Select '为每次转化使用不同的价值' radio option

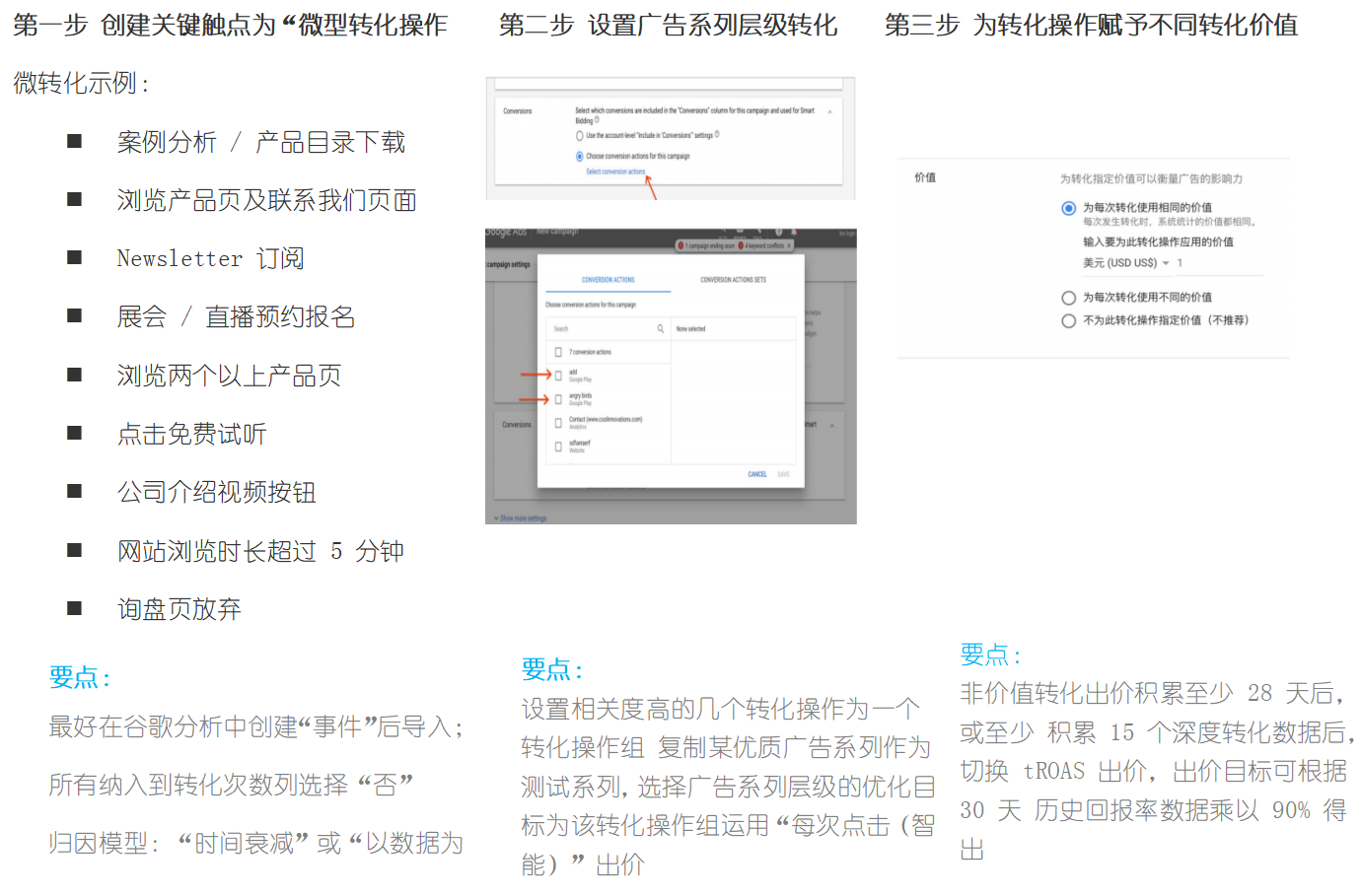pyautogui.click(x=1068, y=298)
